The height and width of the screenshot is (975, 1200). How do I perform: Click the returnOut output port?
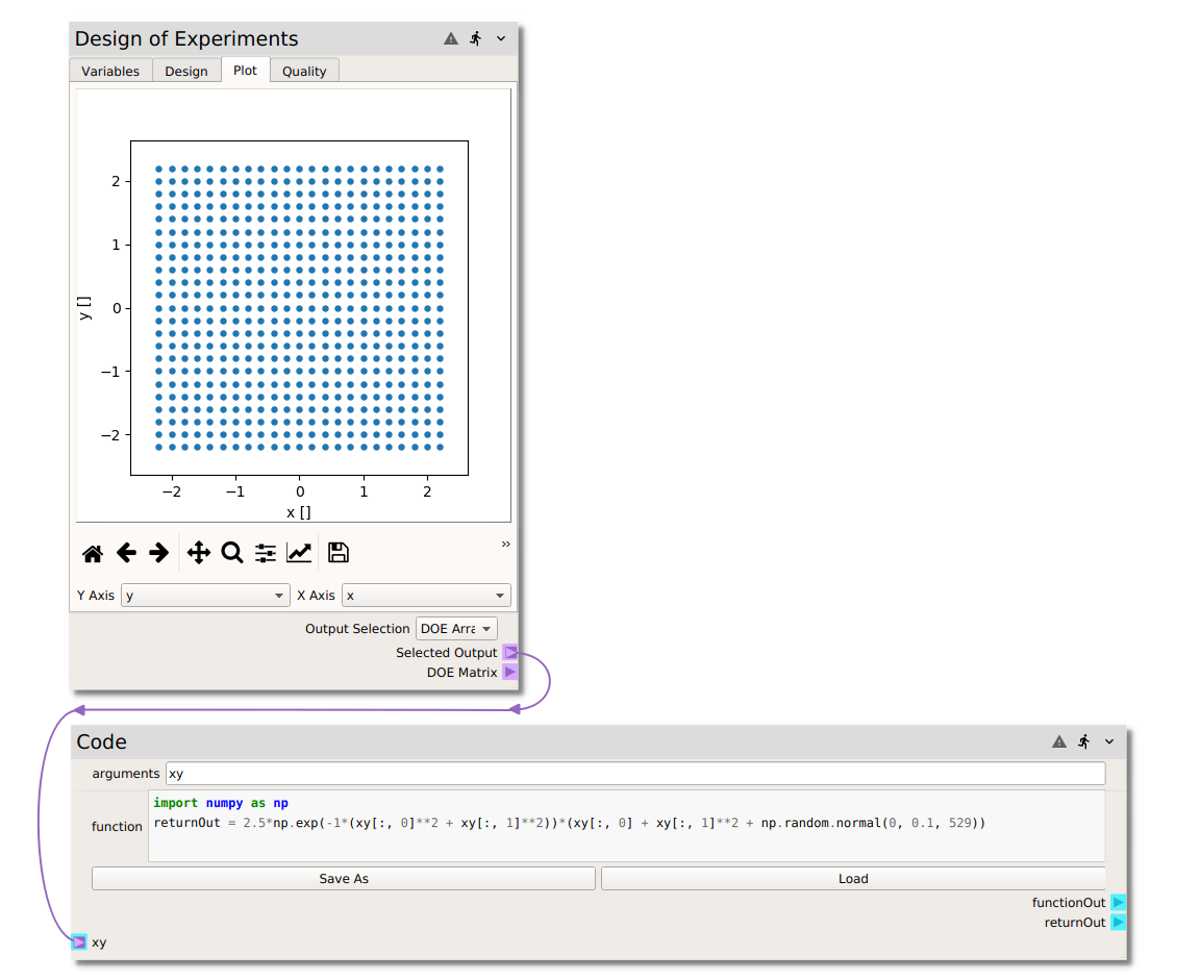[1118, 922]
